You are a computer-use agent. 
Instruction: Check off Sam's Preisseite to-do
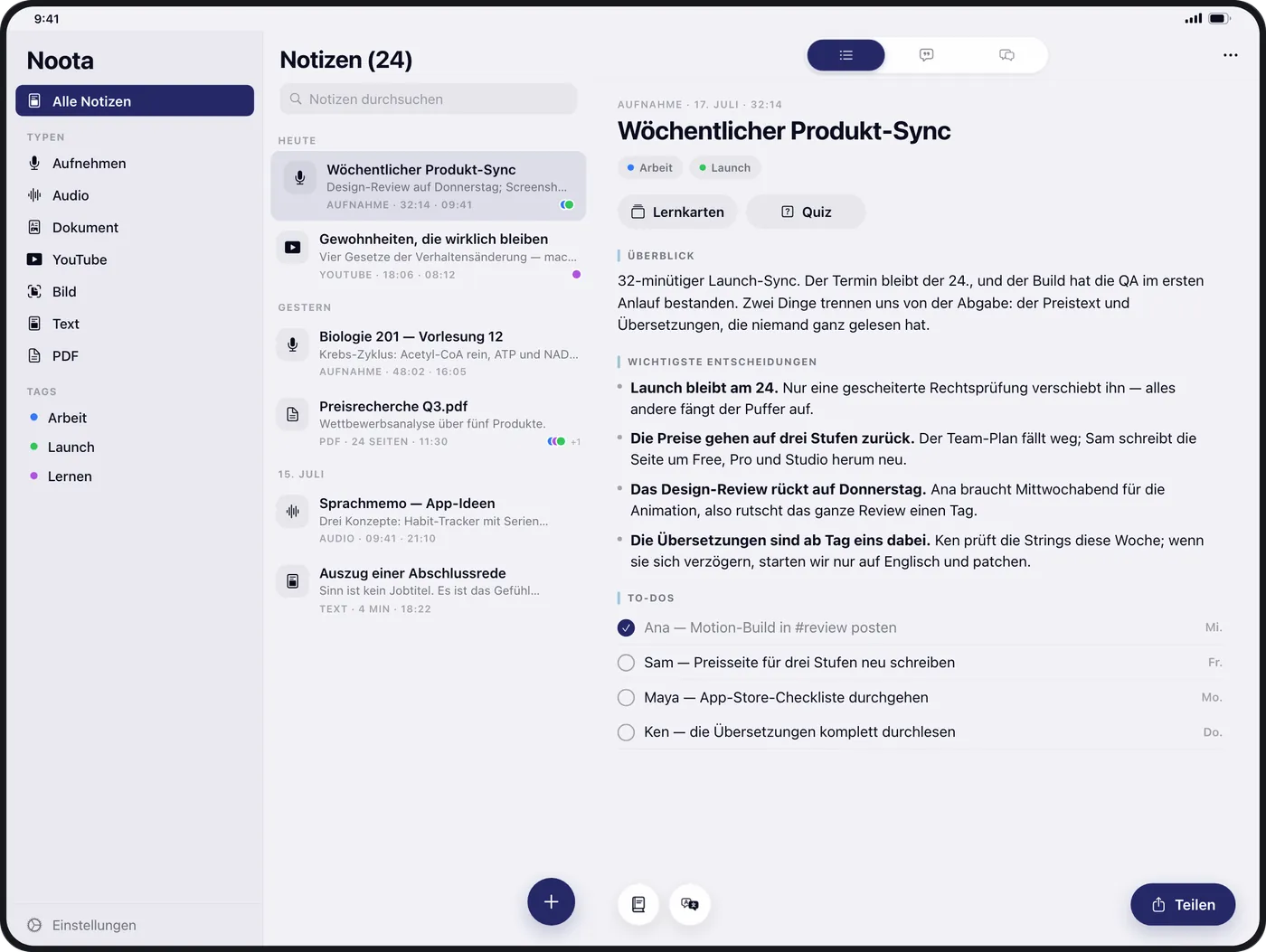[x=626, y=663]
